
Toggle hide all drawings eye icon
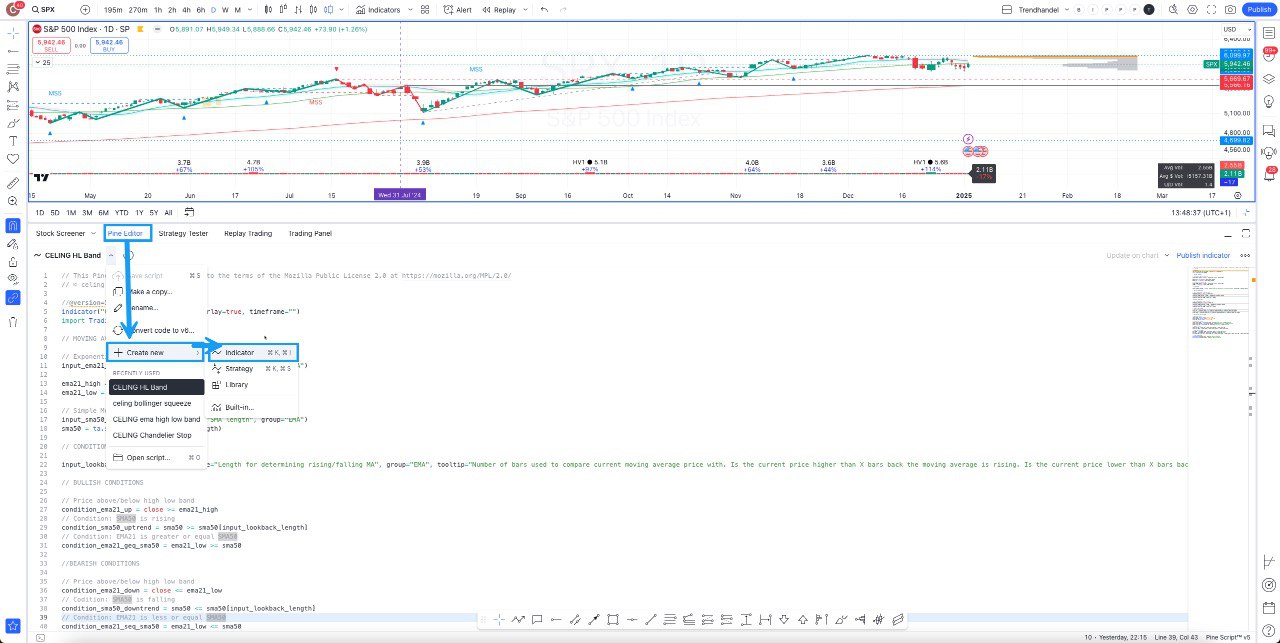[13, 278]
